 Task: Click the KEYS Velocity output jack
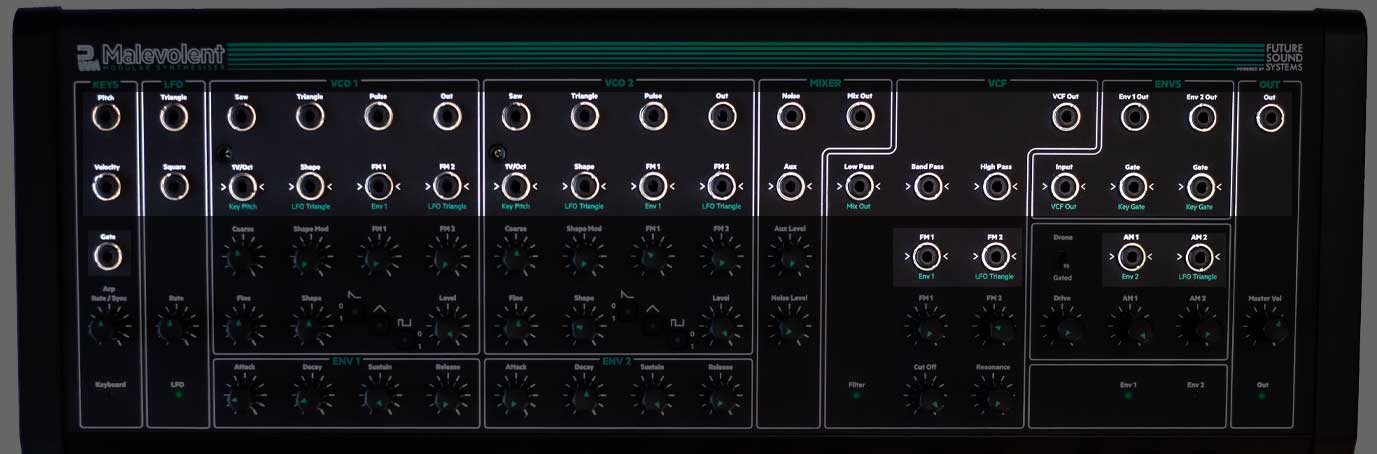click(x=106, y=187)
